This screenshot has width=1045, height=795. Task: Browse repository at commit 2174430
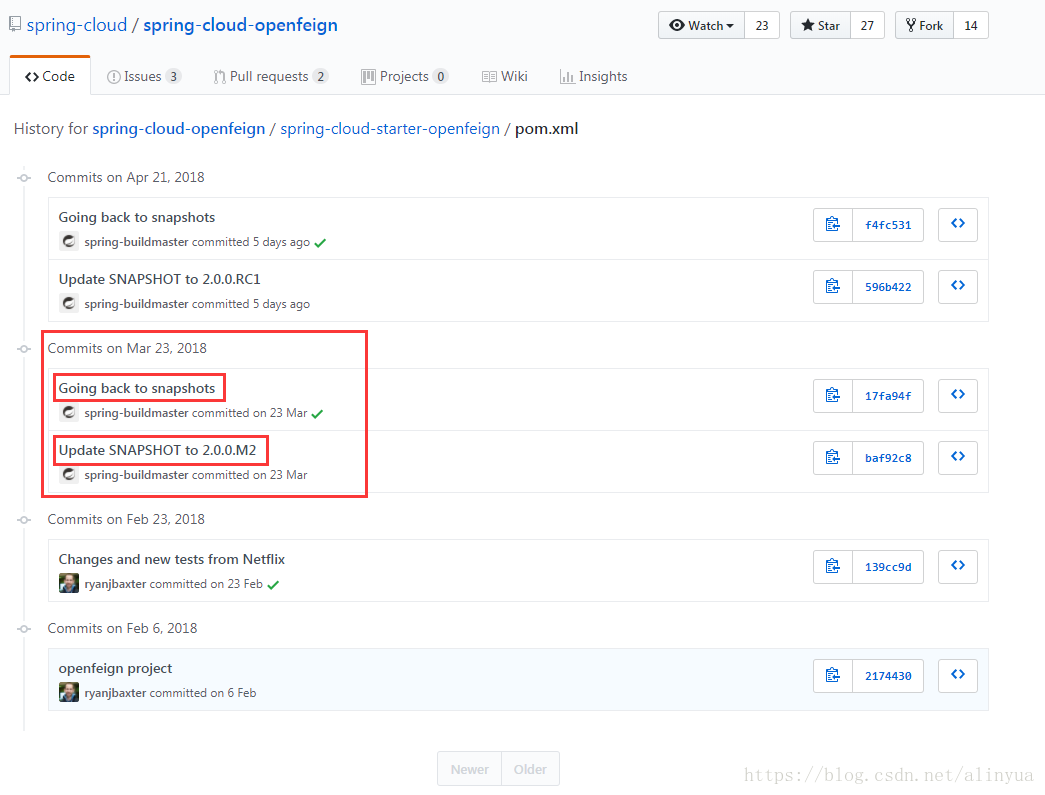958,676
